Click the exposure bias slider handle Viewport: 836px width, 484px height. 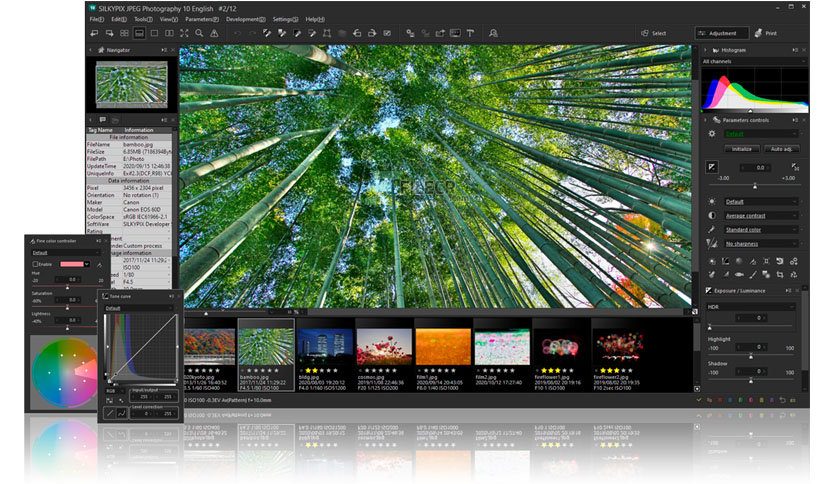(754, 186)
